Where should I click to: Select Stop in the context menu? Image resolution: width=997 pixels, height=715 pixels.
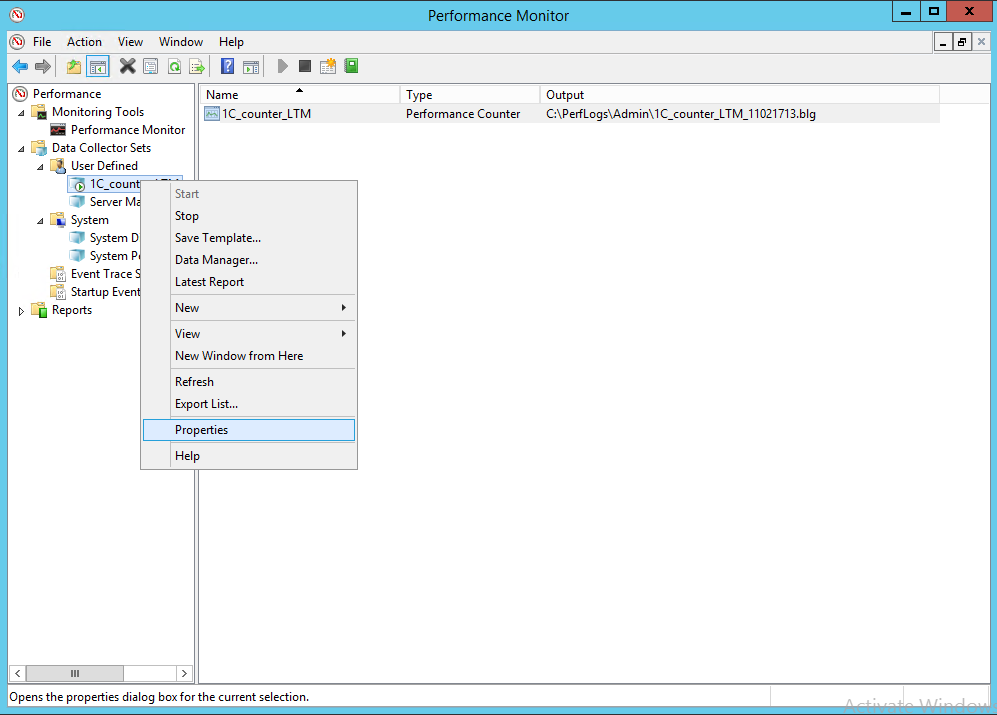pos(187,216)
